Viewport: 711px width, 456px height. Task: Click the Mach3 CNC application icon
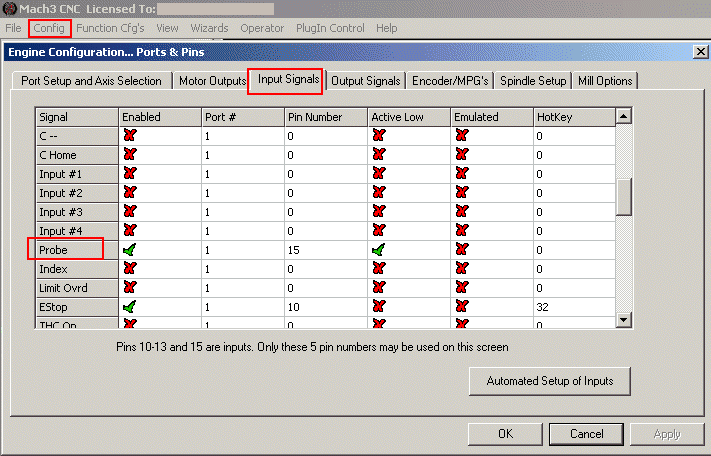[9, 9]
